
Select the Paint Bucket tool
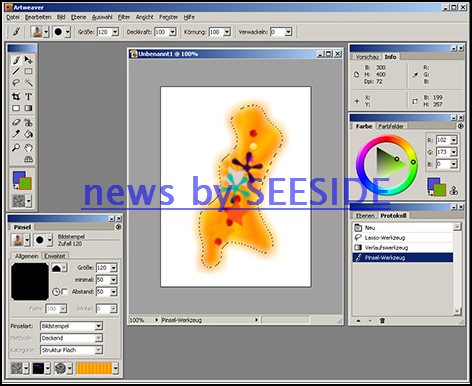click(29, 134)
